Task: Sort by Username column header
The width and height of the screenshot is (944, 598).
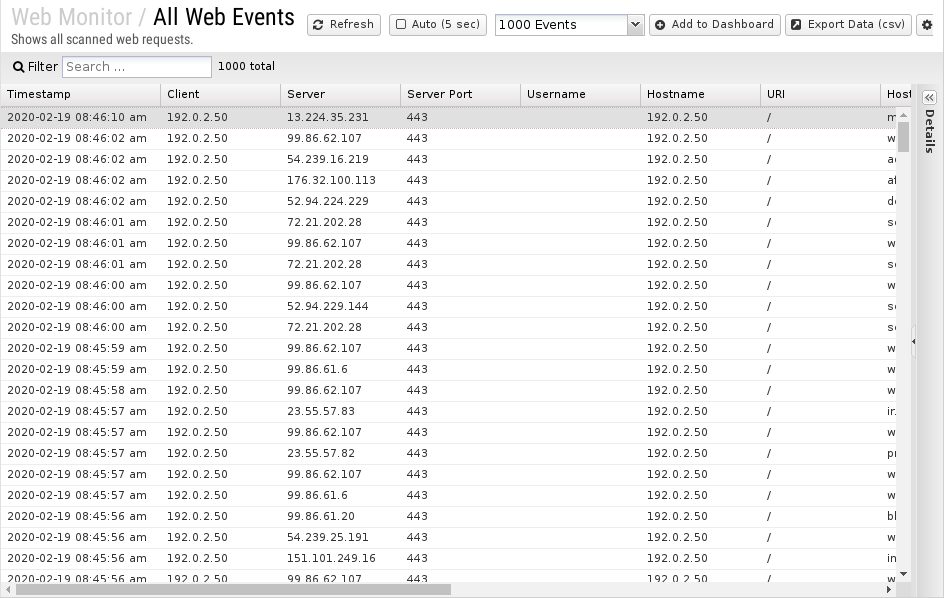Action: (580, 95)
